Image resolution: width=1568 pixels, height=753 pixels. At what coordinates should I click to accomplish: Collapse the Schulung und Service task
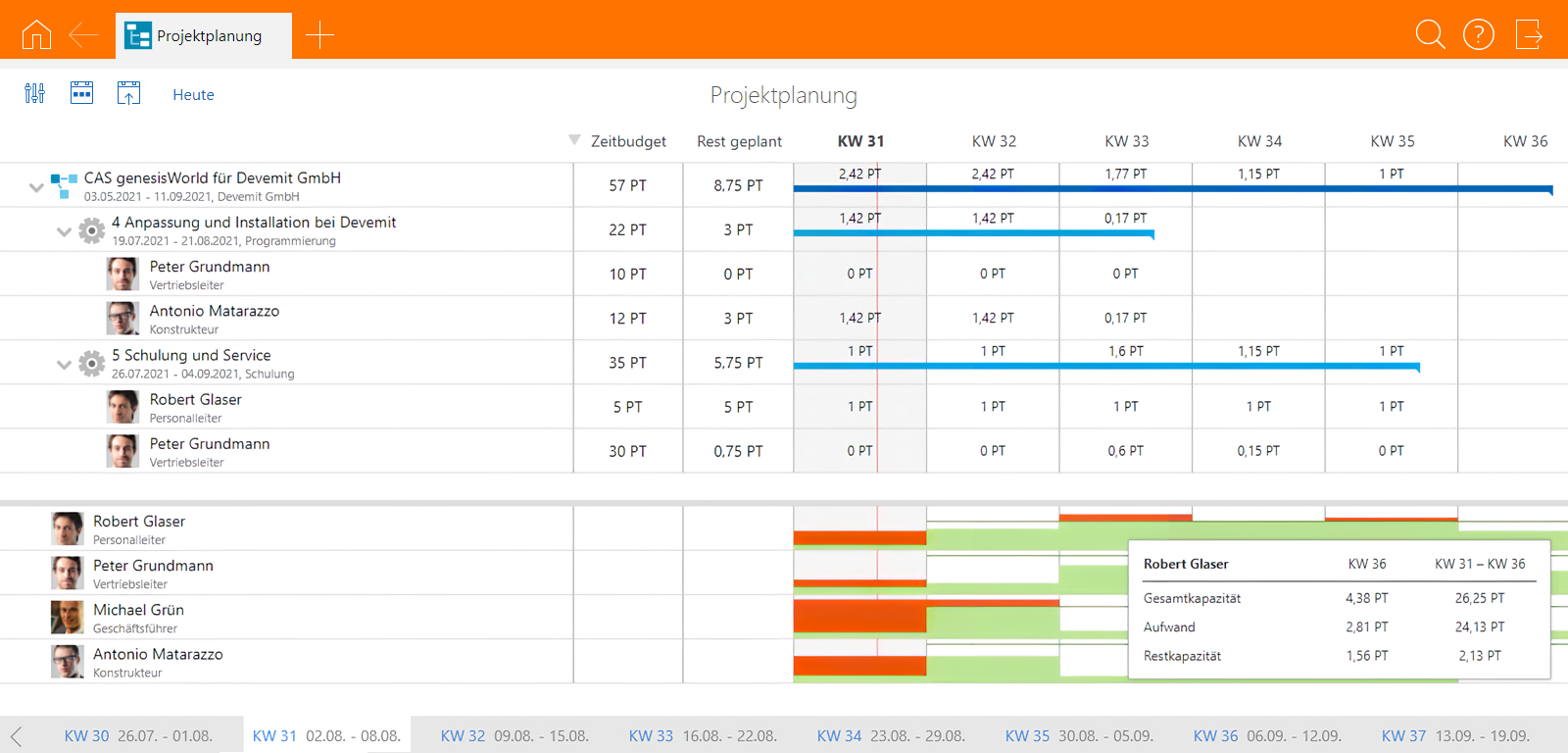[64, 365]
